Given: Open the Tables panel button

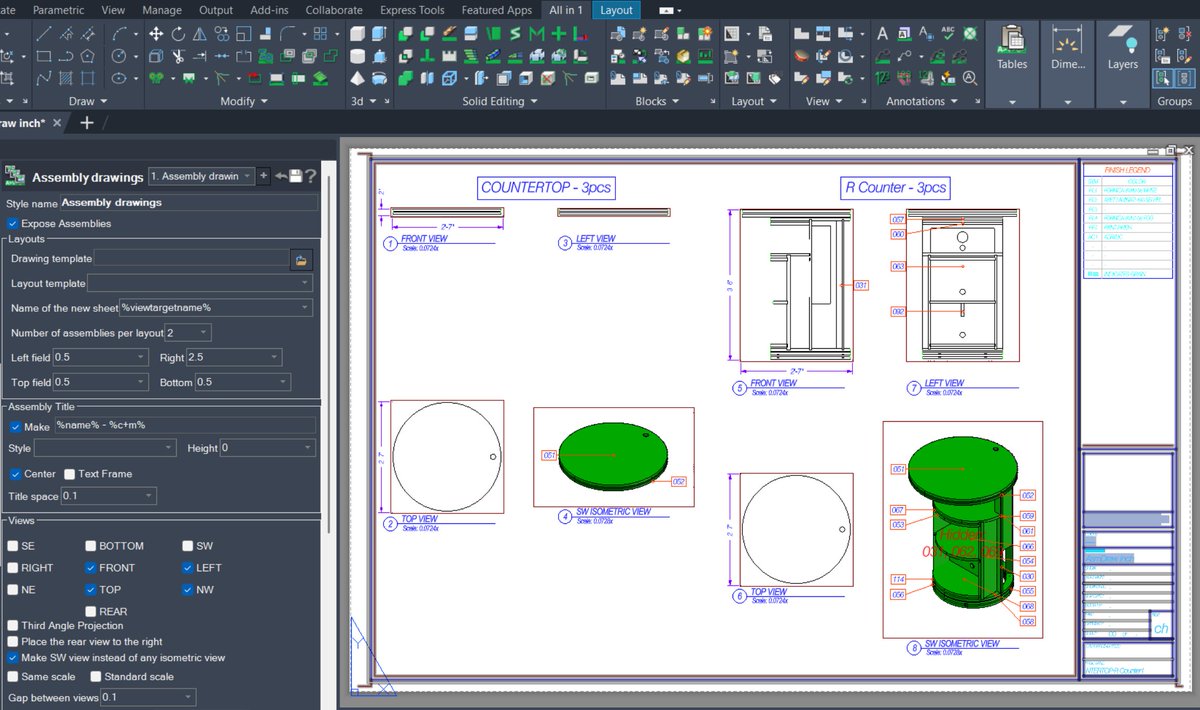Looking at the screenshot, I should tap(1012, 65).
